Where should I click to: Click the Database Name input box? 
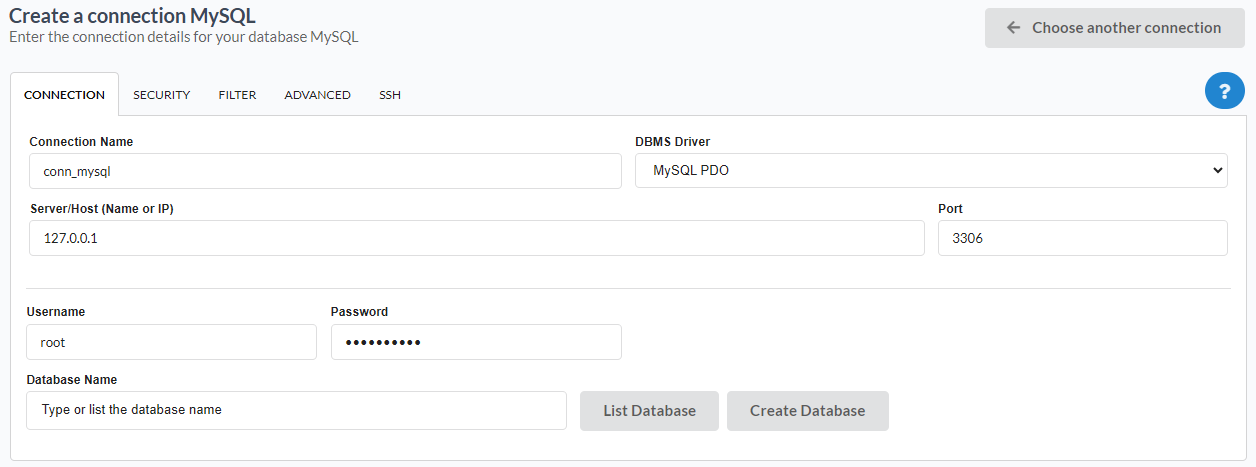(x=296, y=410)
